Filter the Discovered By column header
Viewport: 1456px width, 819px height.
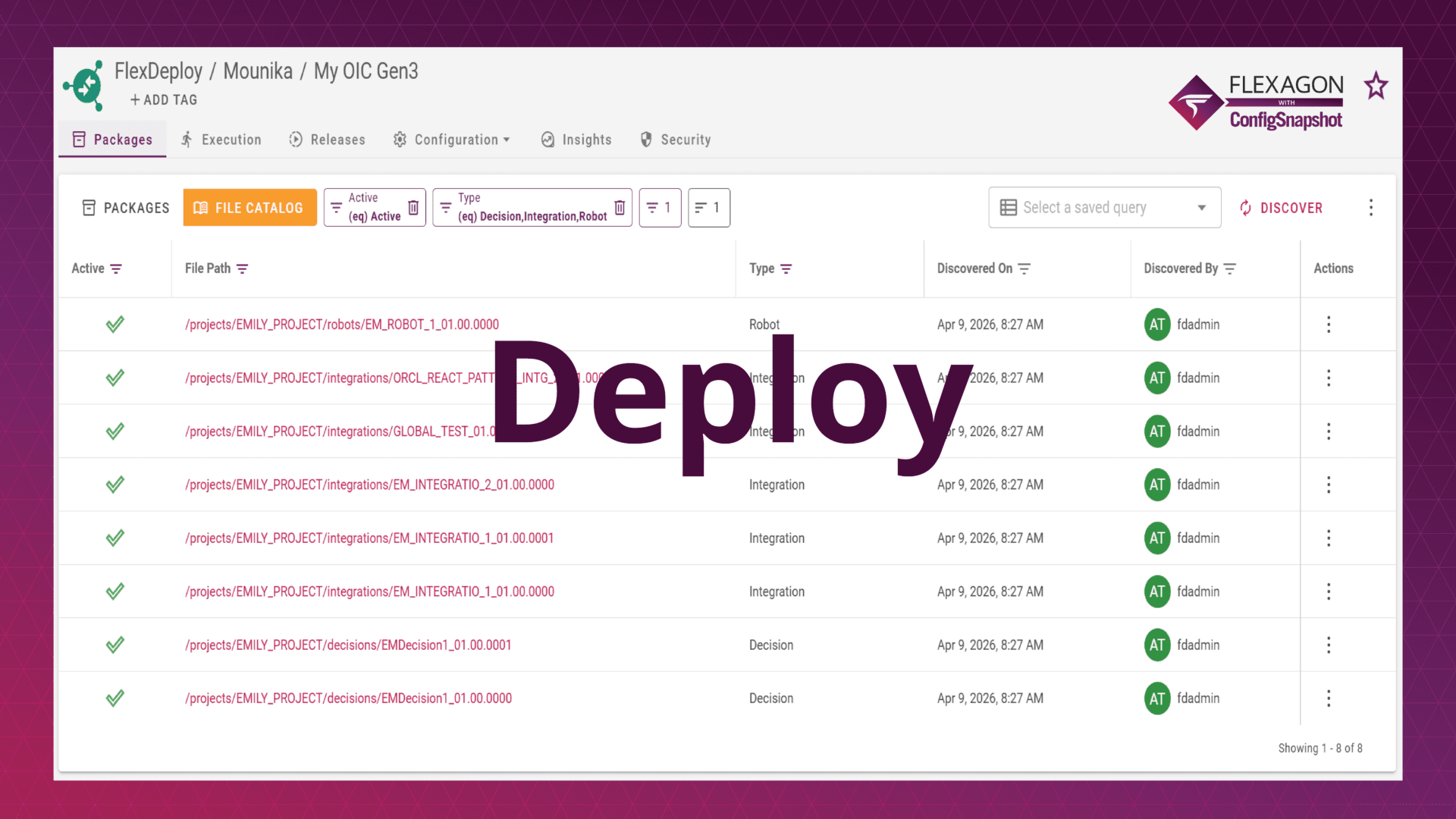tap(1230, 269)
